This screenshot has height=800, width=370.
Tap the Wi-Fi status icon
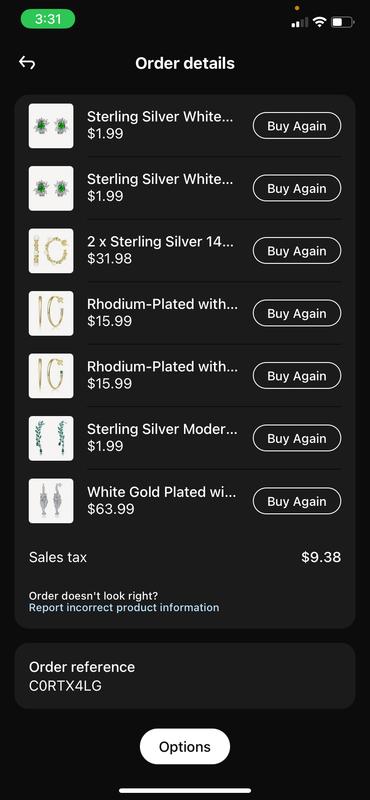pos(319,22)
